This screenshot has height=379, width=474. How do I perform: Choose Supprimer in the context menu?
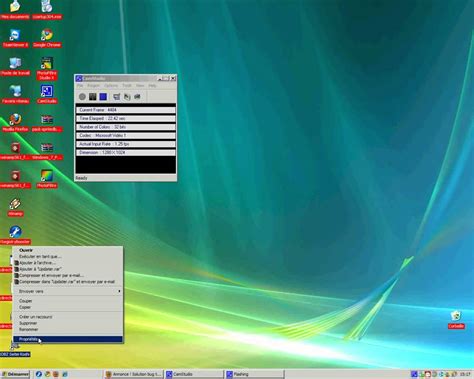[x=68, y=323]
